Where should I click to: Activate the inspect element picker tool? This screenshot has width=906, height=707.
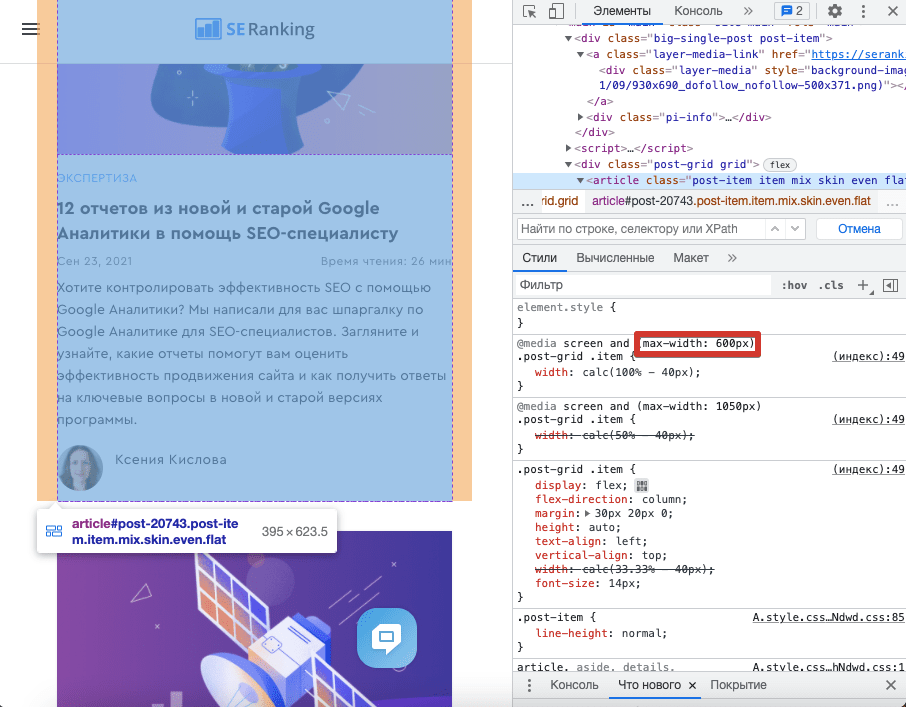click(530, 11)
